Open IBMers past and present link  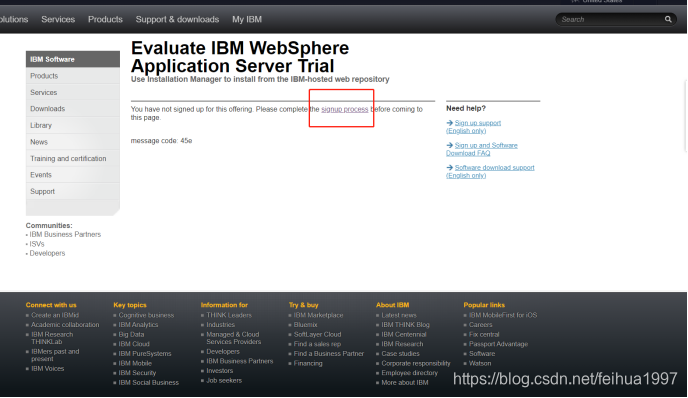(55, 355)
